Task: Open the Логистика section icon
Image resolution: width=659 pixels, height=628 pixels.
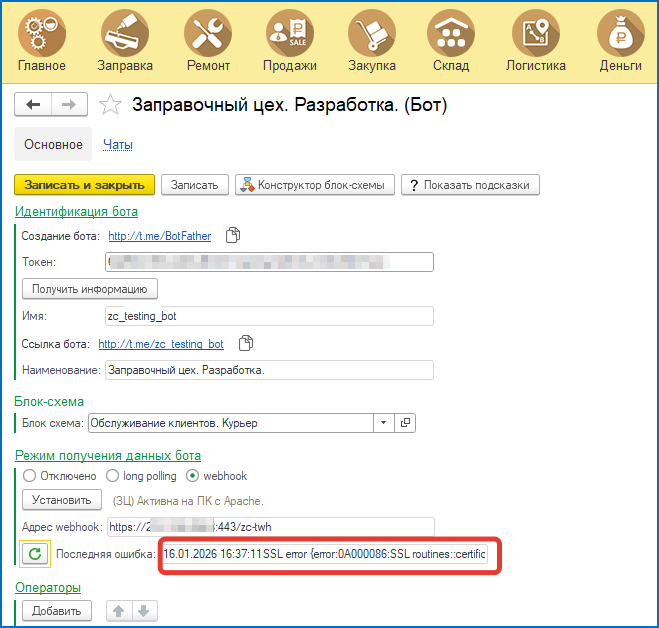Action: (535, 33)
